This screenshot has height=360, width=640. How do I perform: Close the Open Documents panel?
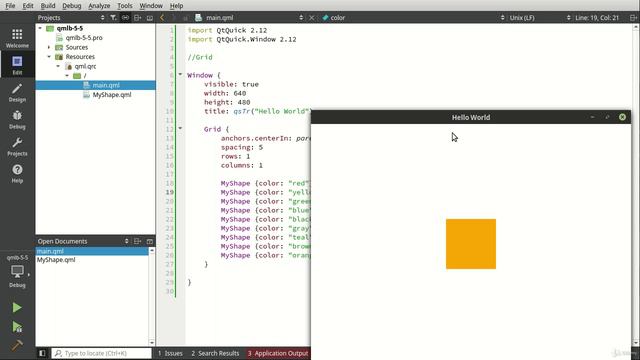click(x=150, y=241)
